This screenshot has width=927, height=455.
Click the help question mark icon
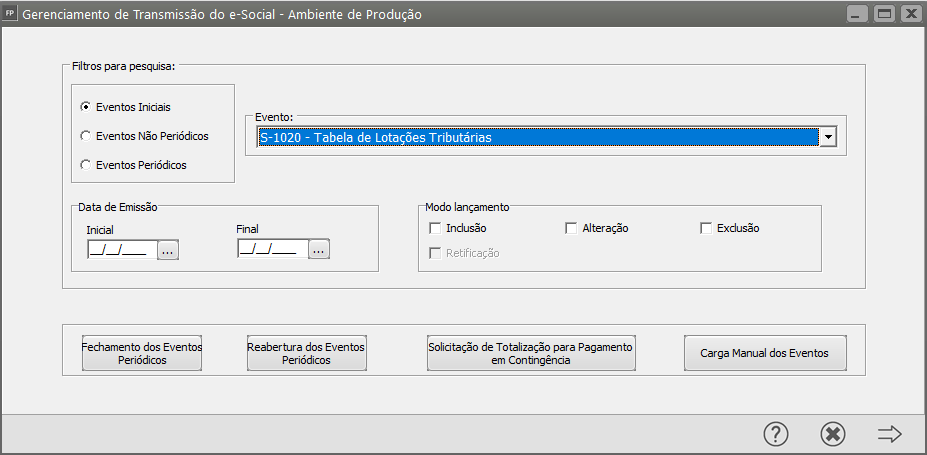pos(776,434)
